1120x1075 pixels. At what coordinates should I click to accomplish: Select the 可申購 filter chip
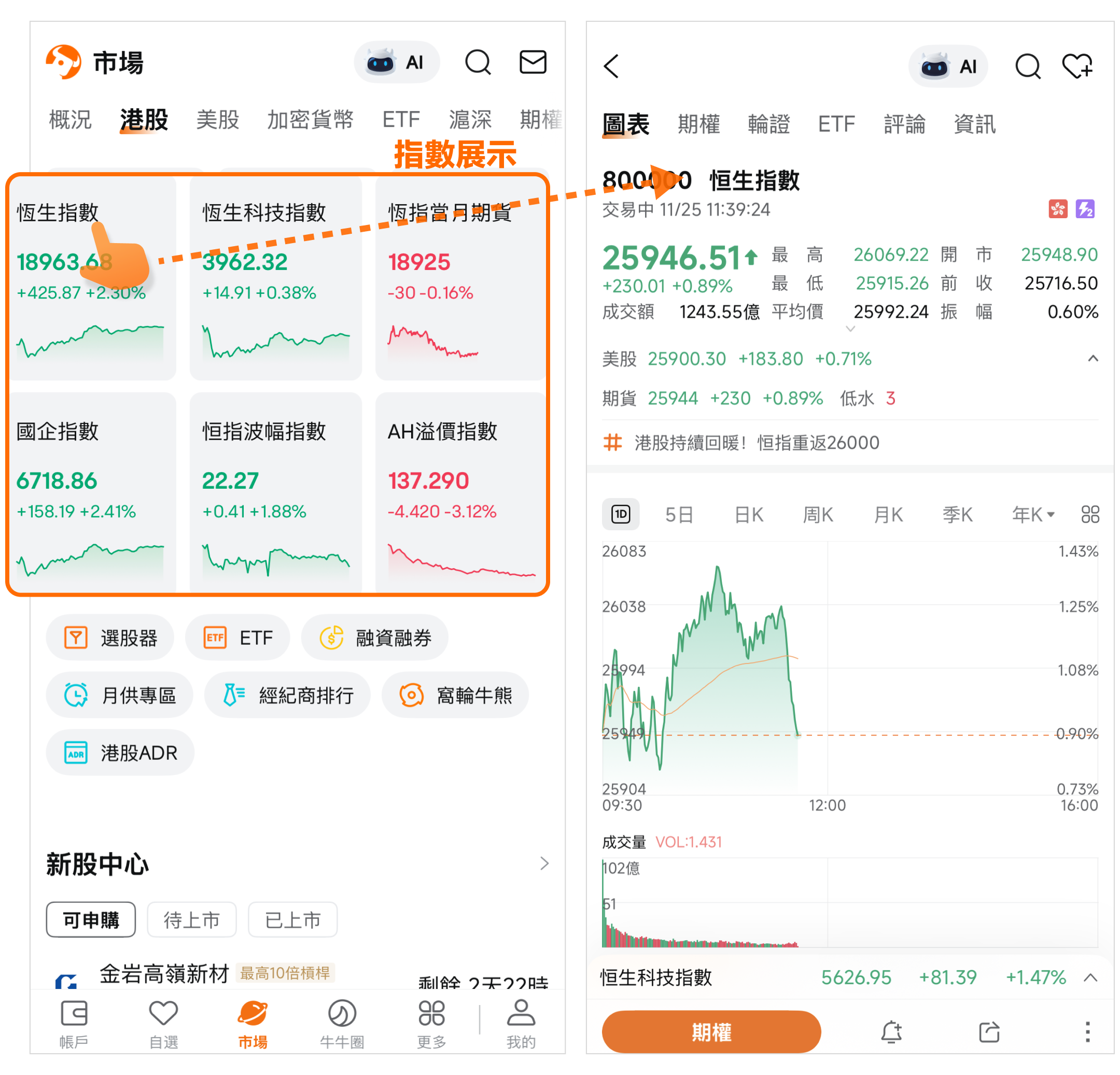[x=91, y=920]
